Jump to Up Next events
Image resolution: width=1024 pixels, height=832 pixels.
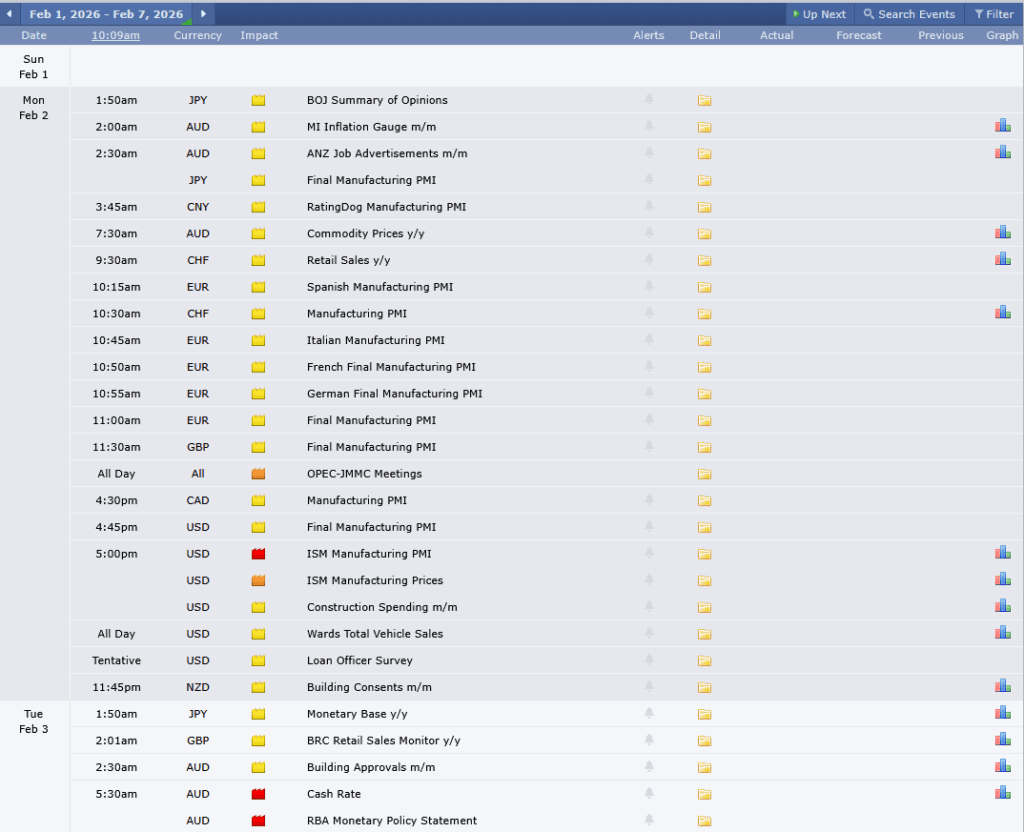[x=818, y=14]
